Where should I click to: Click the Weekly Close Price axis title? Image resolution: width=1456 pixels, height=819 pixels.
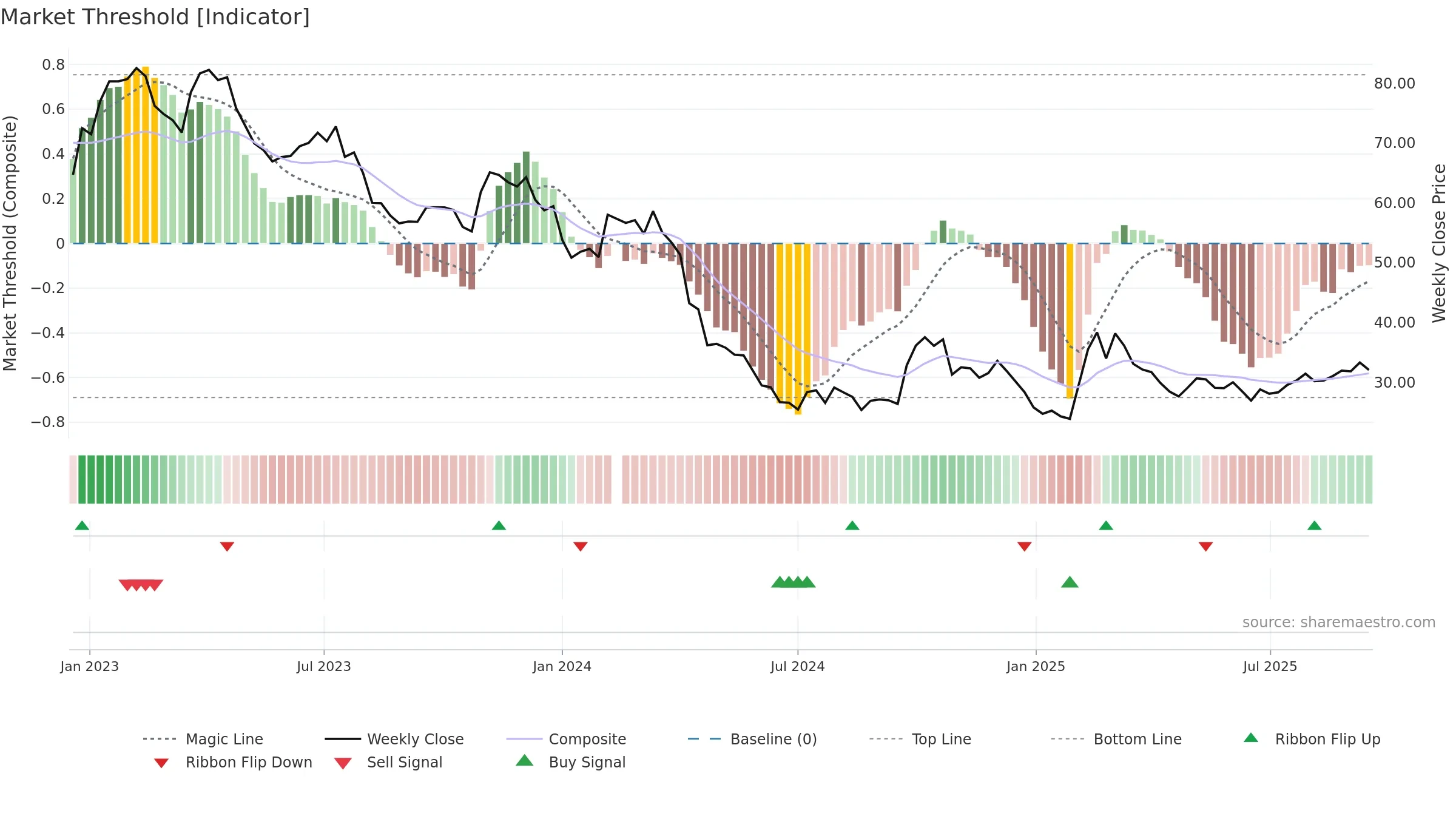[x=1439, y=243]
